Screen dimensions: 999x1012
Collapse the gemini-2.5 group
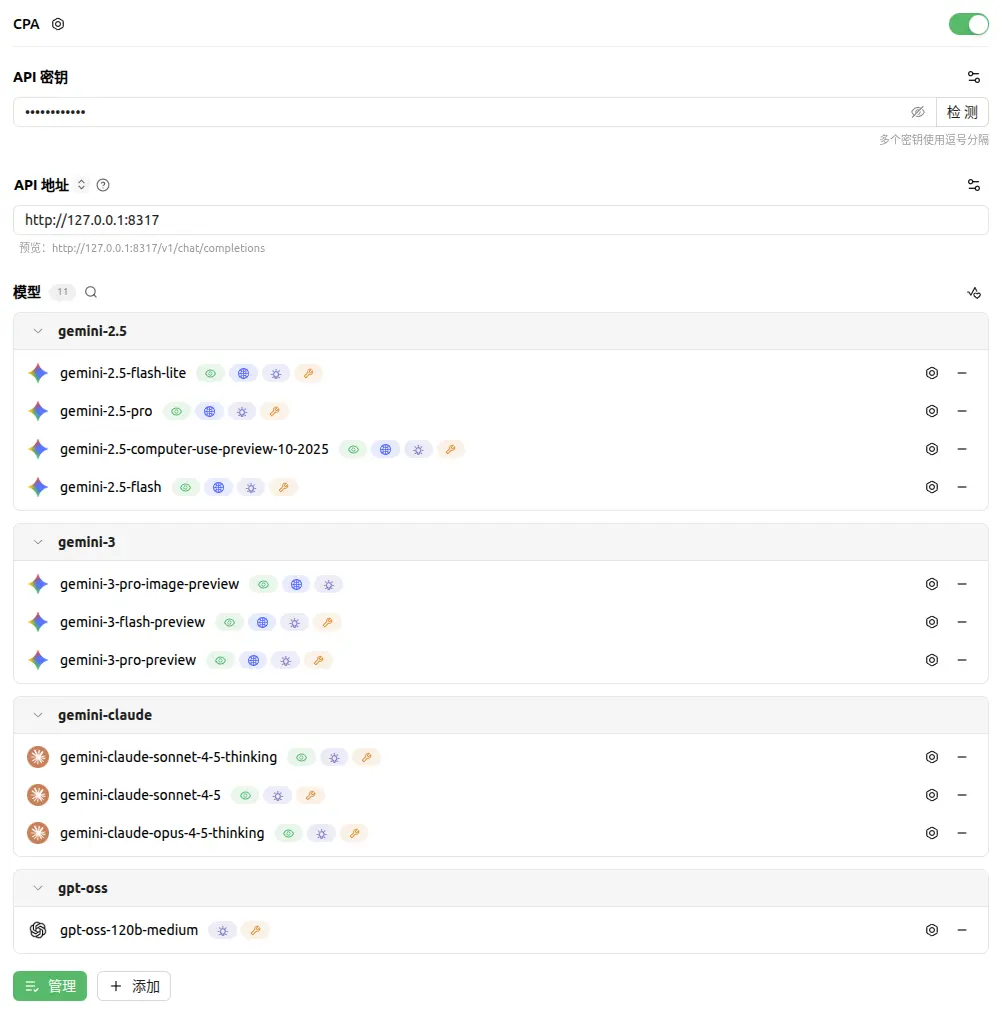click(x=38, y=331)
